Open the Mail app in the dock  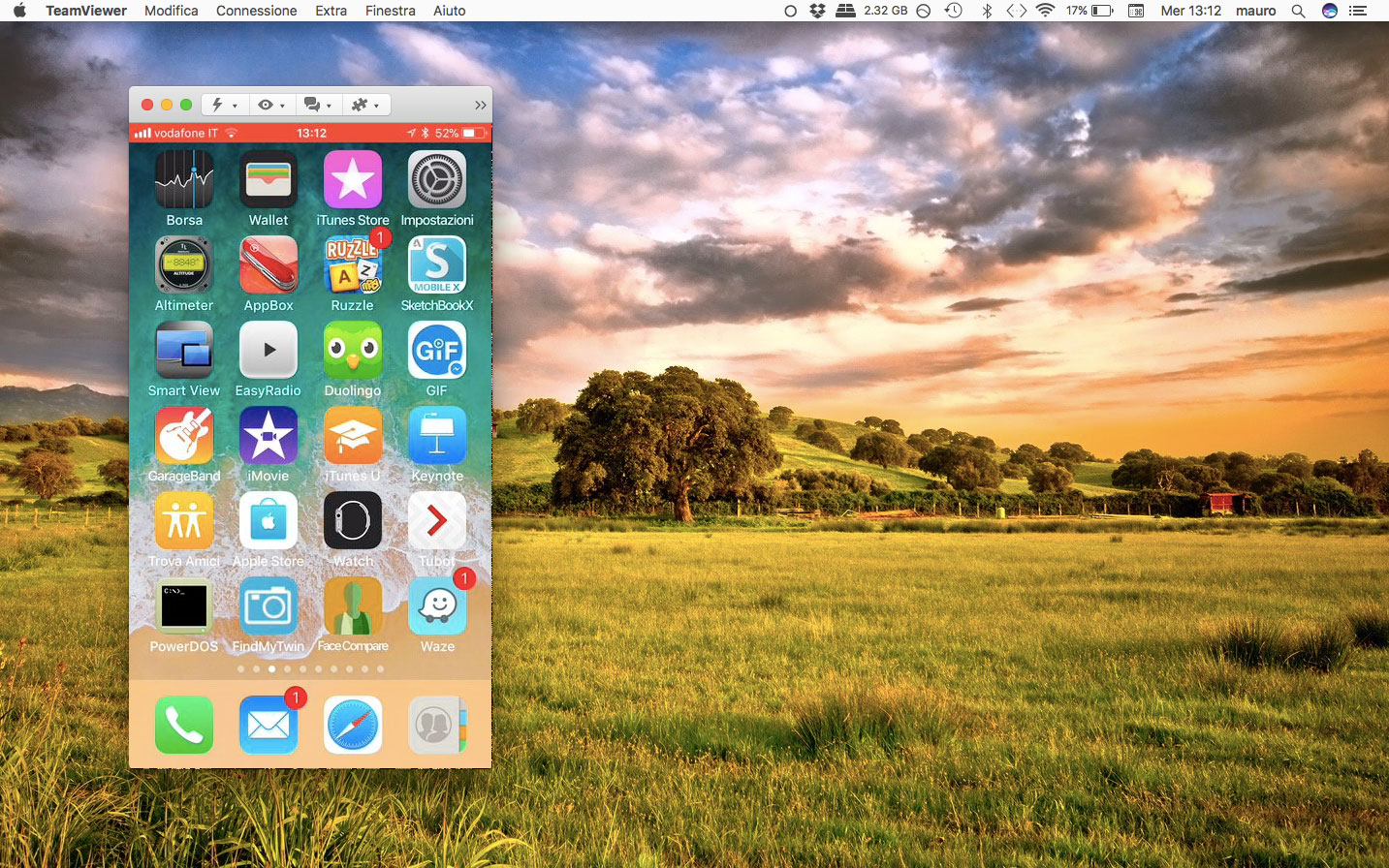[x=268, y=725]
